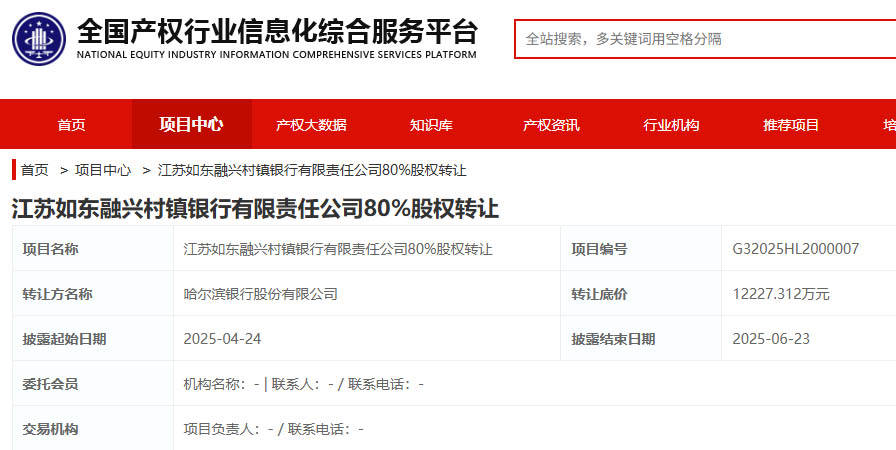This screenshot has height=450, width=896.
Task: Select the 披露结束日期 label cell
Action: (641, 339)
